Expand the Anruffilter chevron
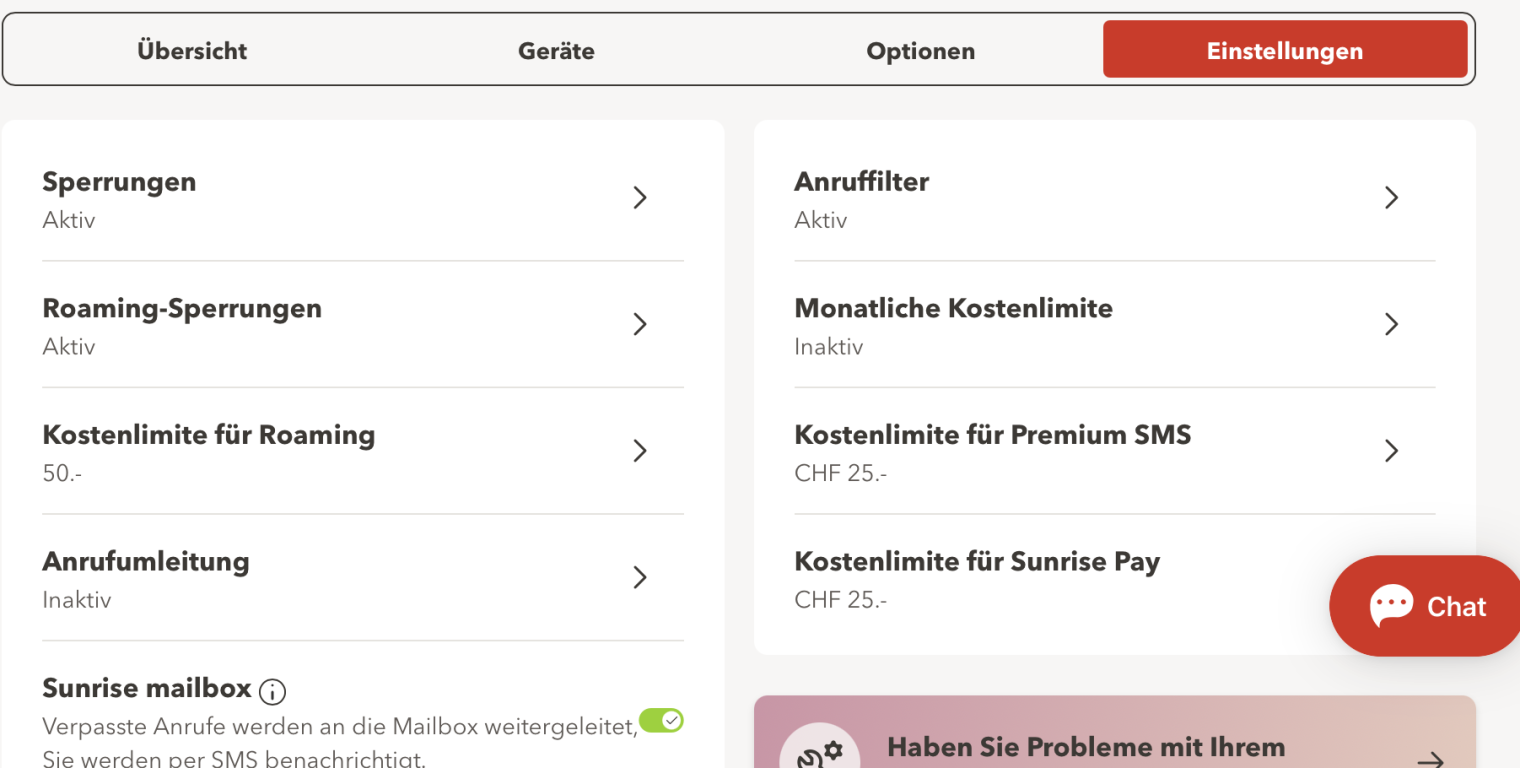The width and height of the screenshot is (1520, 768). click(1391, 198)
